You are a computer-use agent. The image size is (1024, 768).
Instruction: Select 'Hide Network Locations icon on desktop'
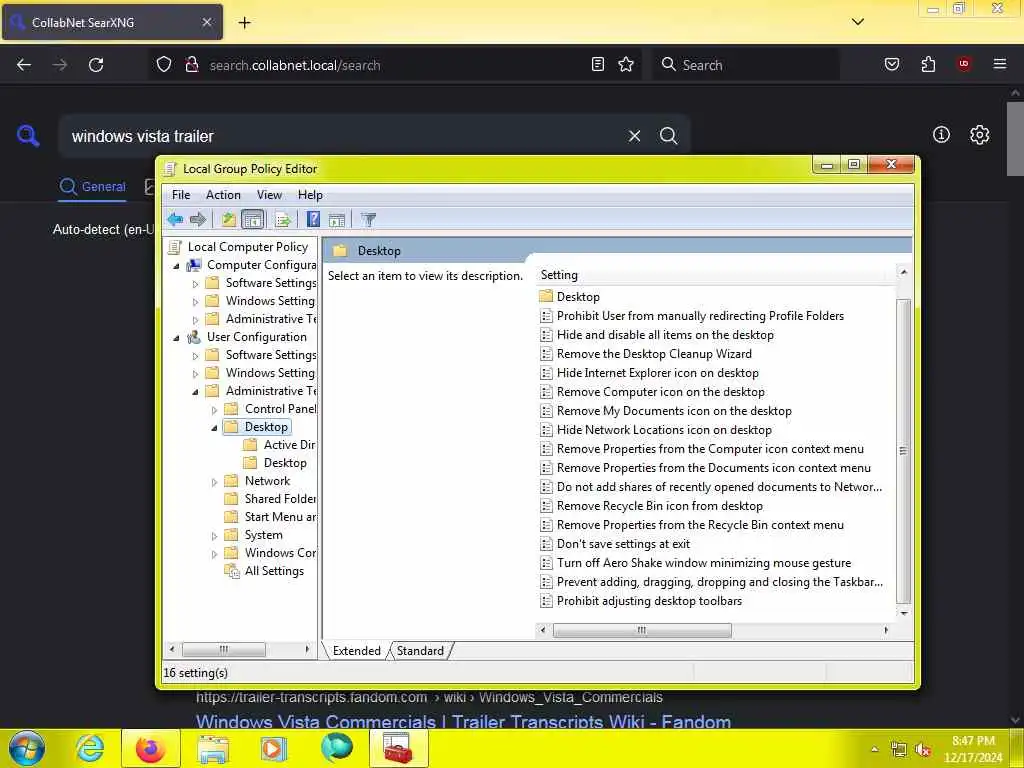click(656, 429)
